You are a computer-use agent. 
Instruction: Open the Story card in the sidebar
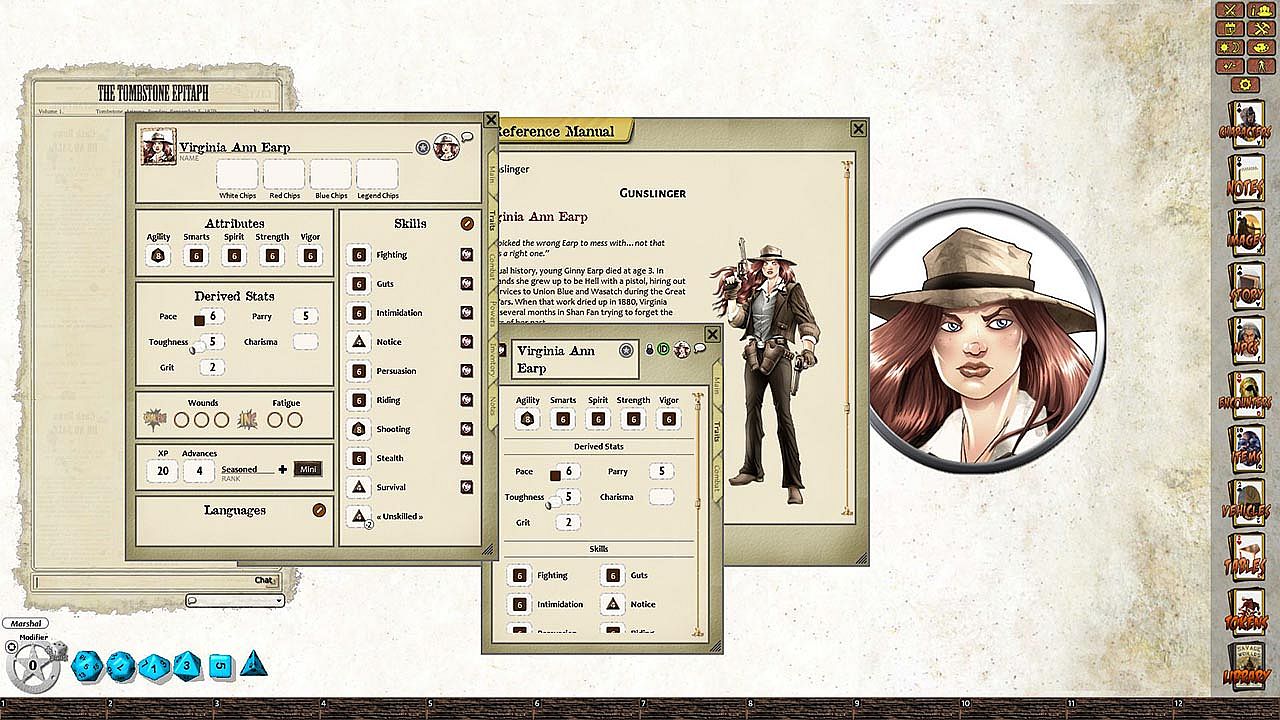[1245, 285]
